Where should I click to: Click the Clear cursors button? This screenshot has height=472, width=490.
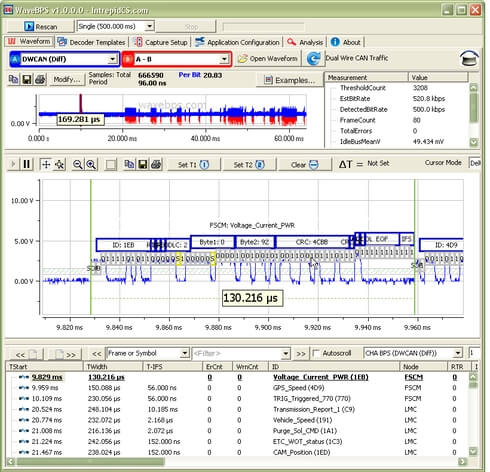tap(305, 165)
